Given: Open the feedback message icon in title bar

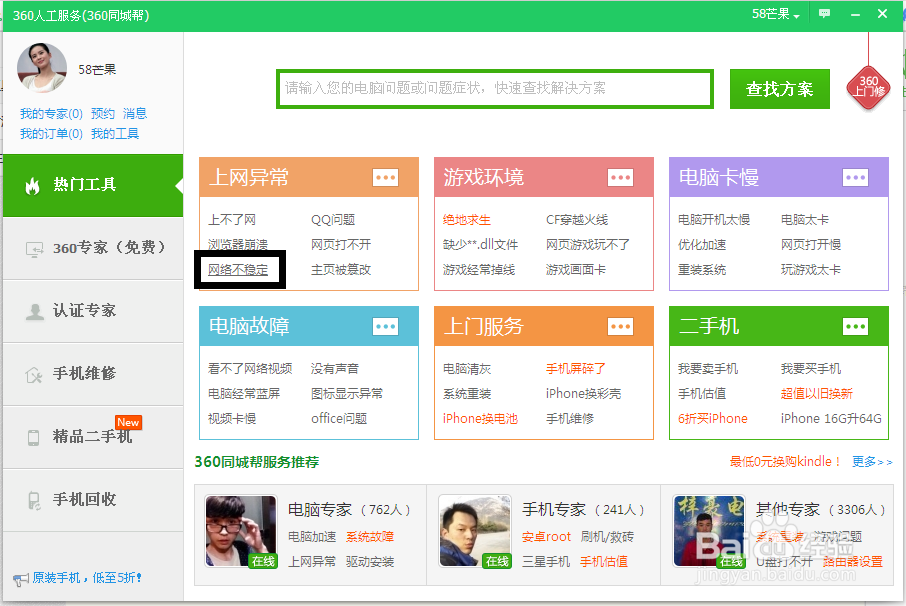Looking at the screenshot, I should click(x=825, y=14).
